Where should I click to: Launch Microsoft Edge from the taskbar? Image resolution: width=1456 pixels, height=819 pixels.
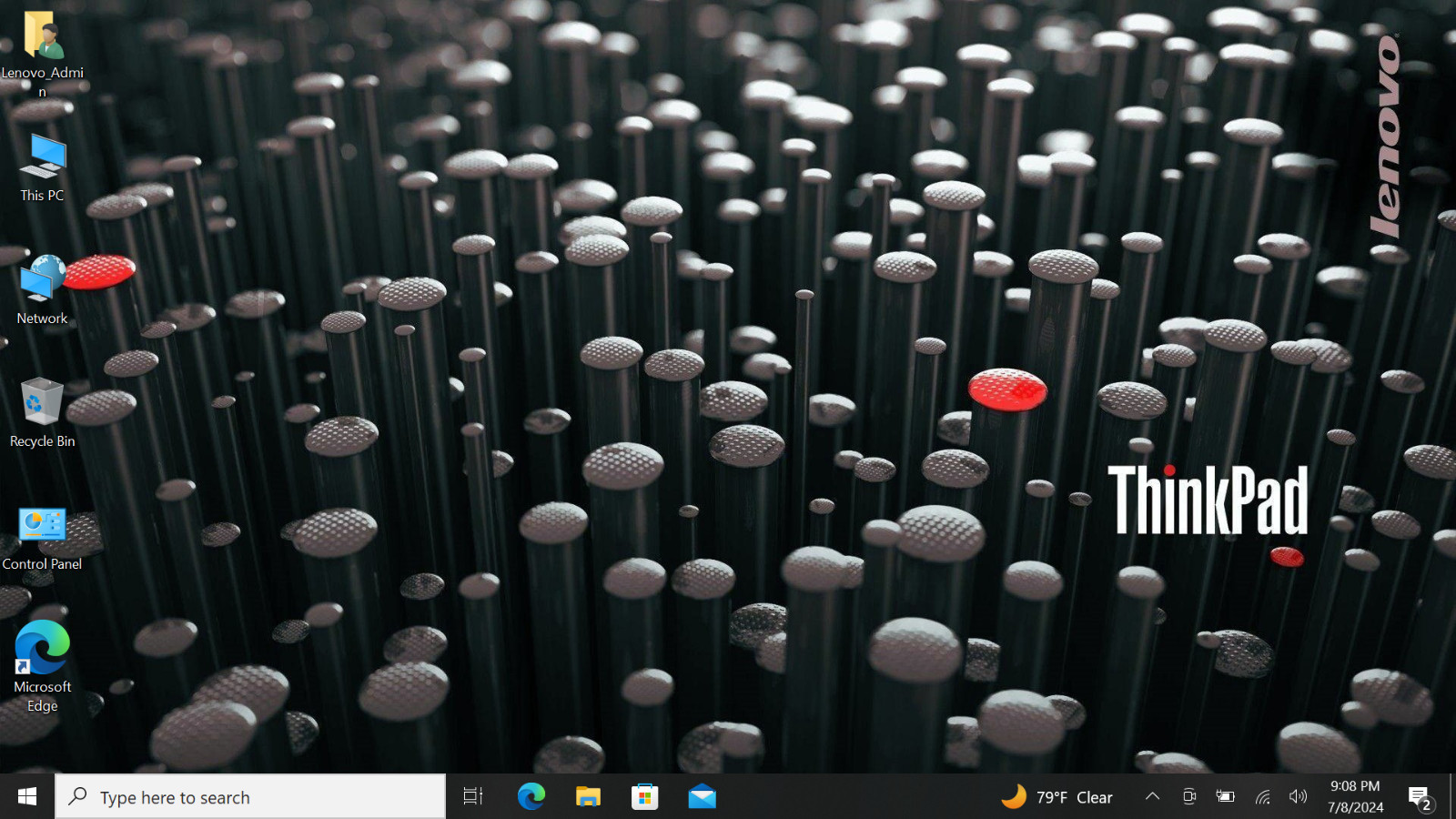click(x=531, y=797)
